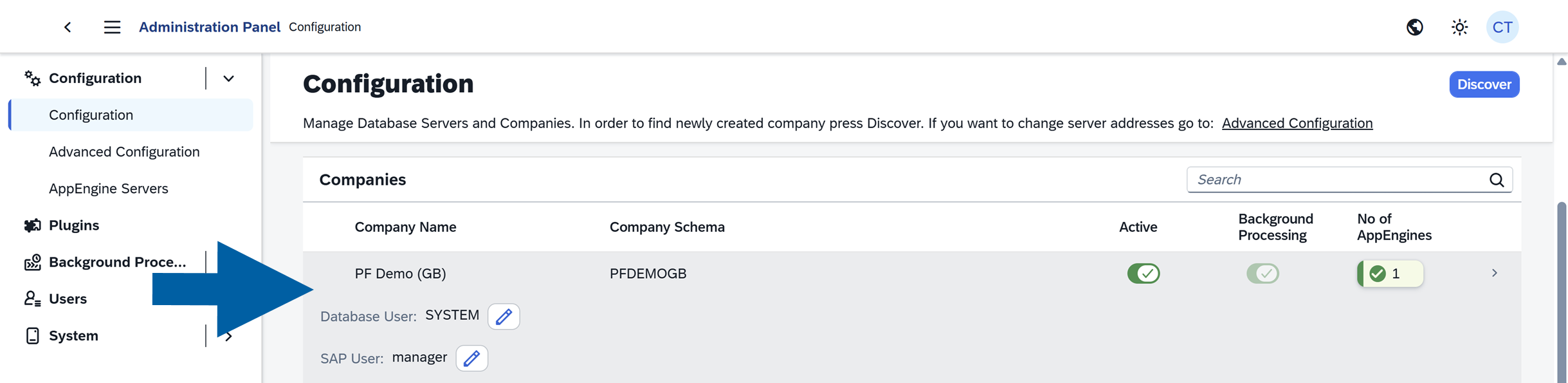Screen dimensions: 1568x383
Task: Open the language globe icon
Action: [x=1415, y=27]
